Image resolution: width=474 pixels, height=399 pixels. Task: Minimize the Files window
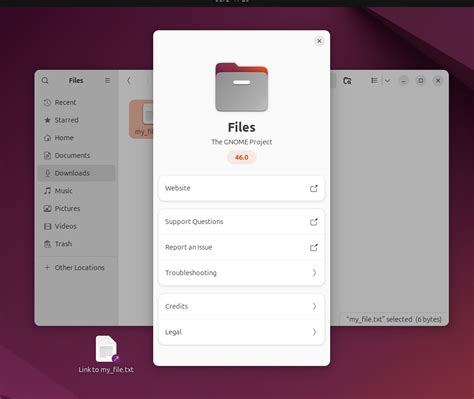tap(403, 81)
